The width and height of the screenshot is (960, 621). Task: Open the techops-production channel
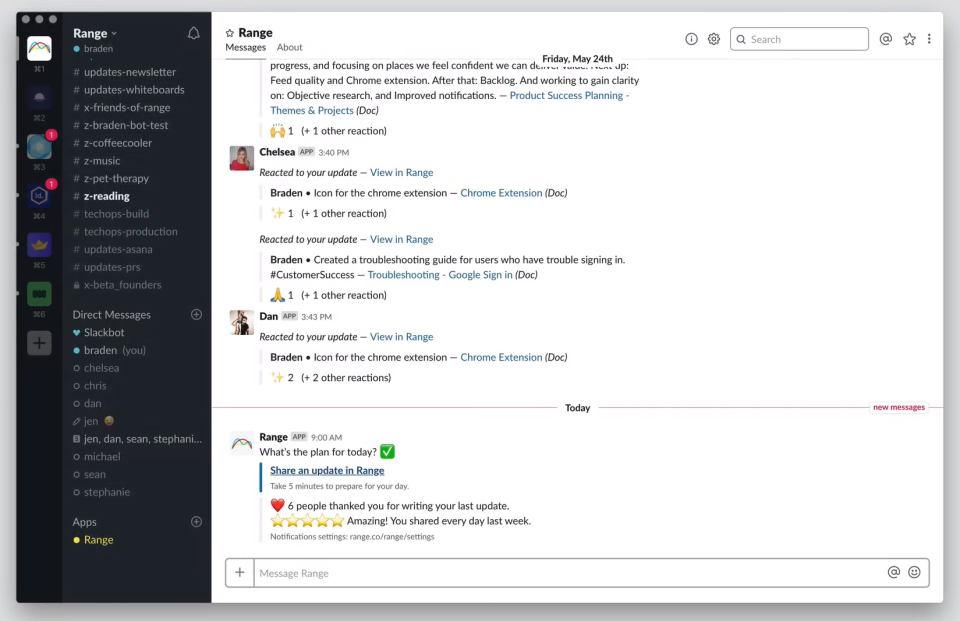click(130, 231)
